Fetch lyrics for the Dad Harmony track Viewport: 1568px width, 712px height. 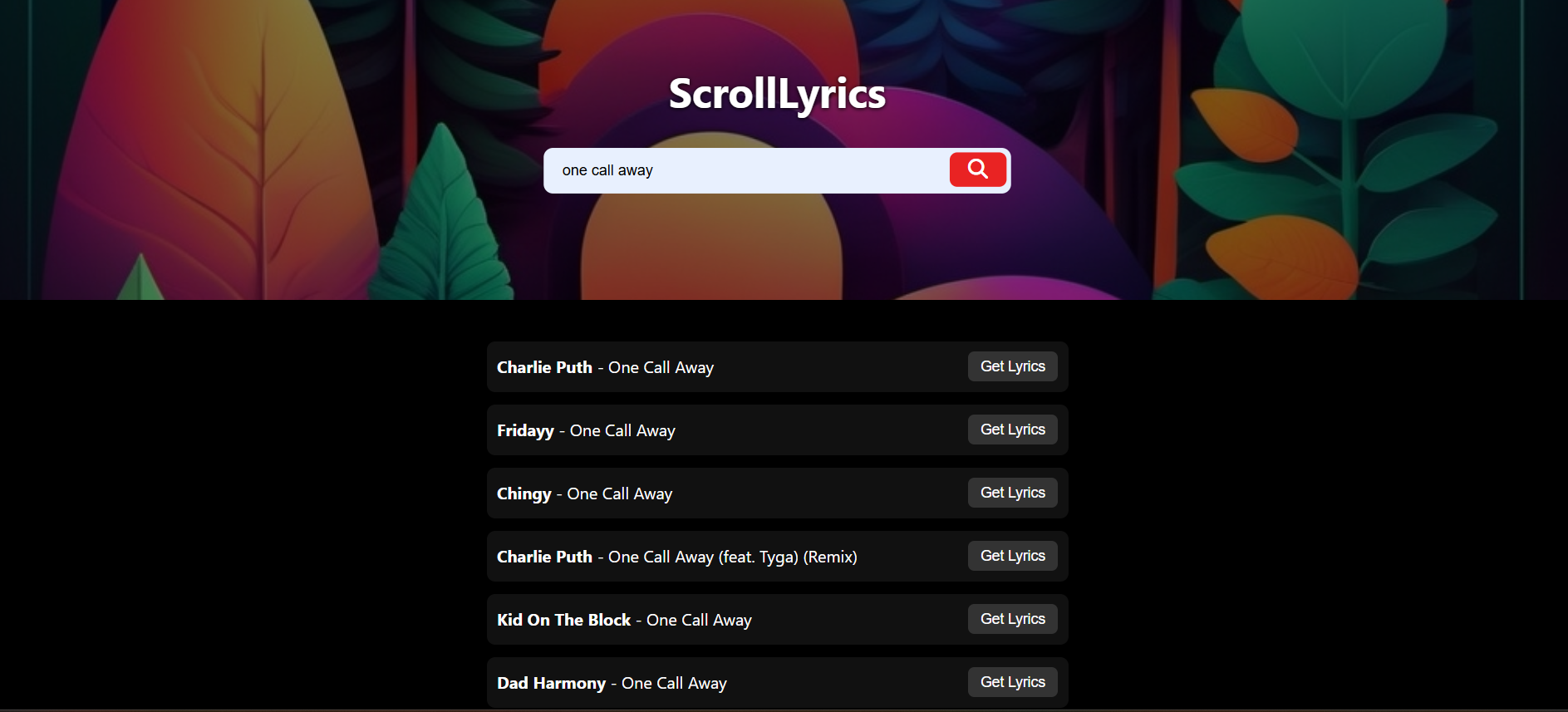[x=1012, y=682]
